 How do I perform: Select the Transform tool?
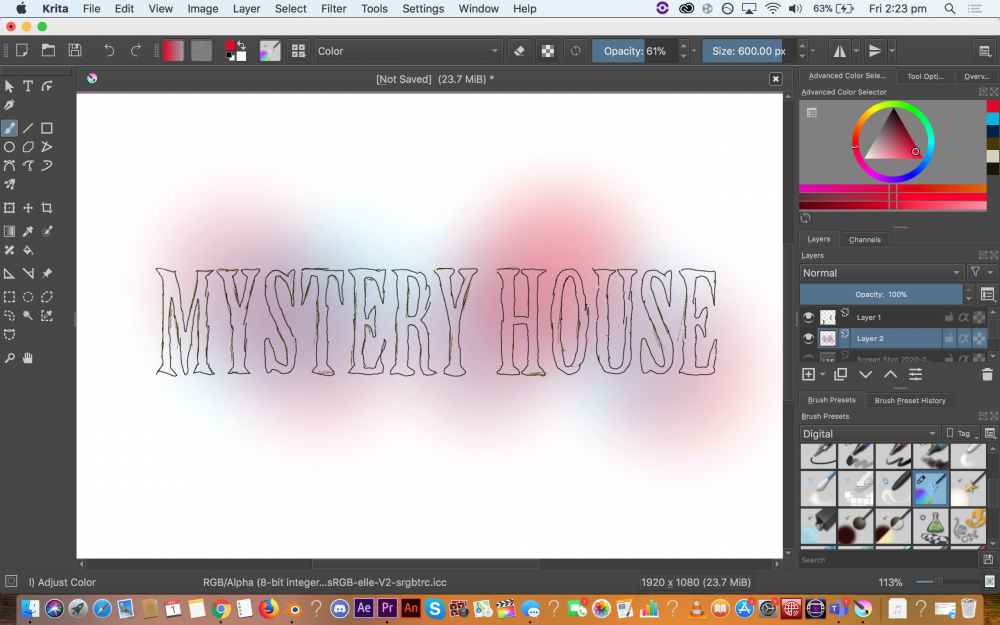[x=10, y=208]
